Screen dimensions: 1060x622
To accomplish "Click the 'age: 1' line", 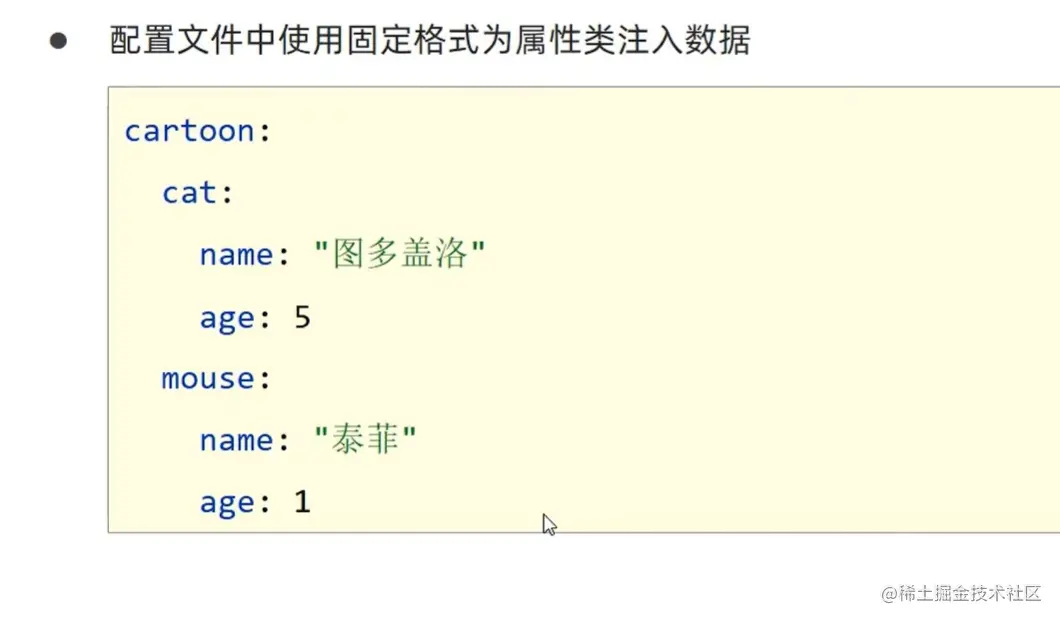I will (255, 502).
